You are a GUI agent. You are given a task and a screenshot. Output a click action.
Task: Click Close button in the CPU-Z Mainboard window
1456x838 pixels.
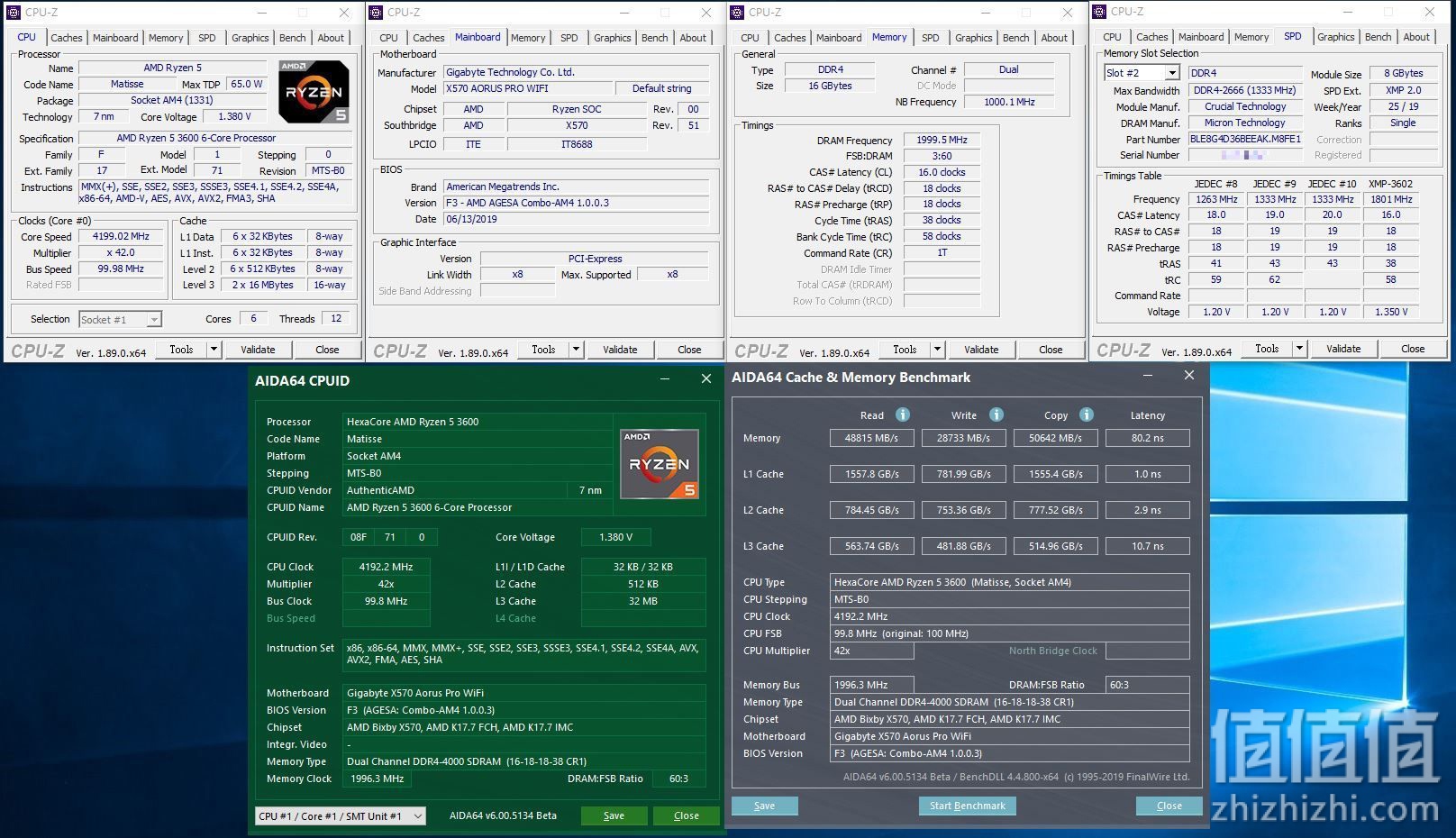(689, 350)
